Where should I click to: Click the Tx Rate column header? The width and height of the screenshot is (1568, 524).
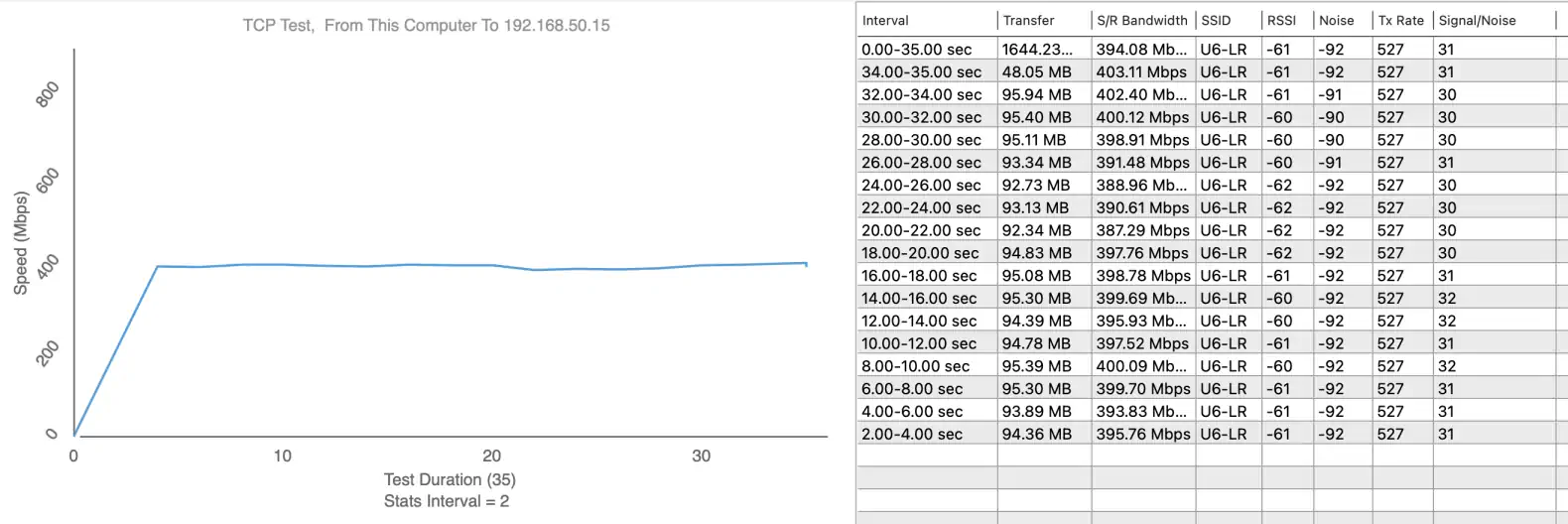(1400, 20)
